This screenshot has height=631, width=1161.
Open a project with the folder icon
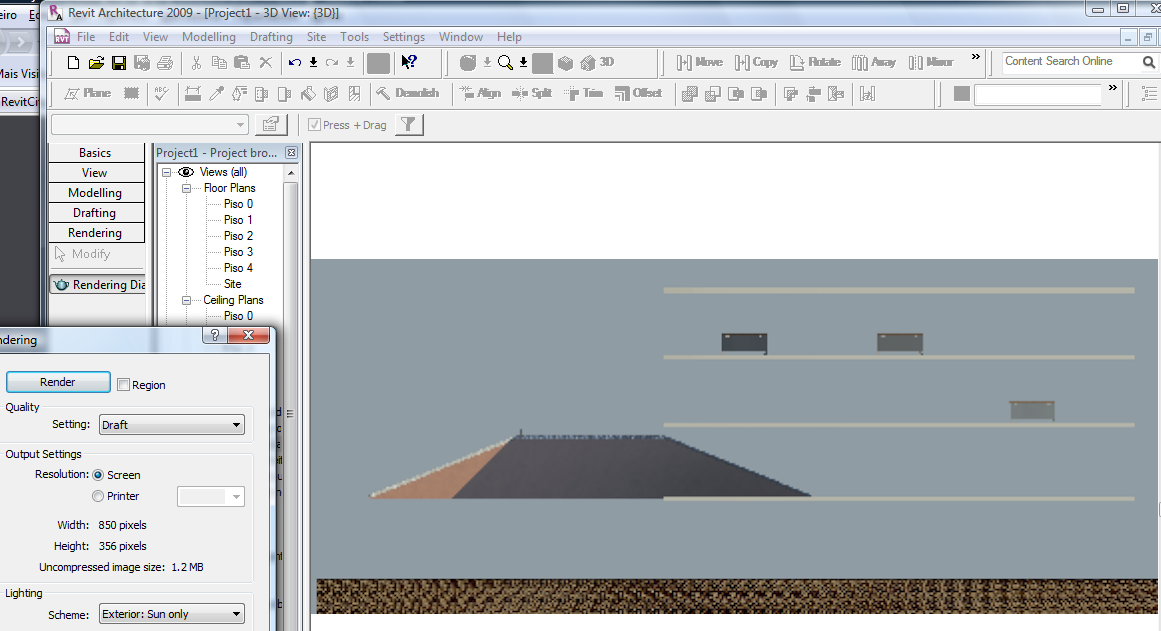point(96,63)
